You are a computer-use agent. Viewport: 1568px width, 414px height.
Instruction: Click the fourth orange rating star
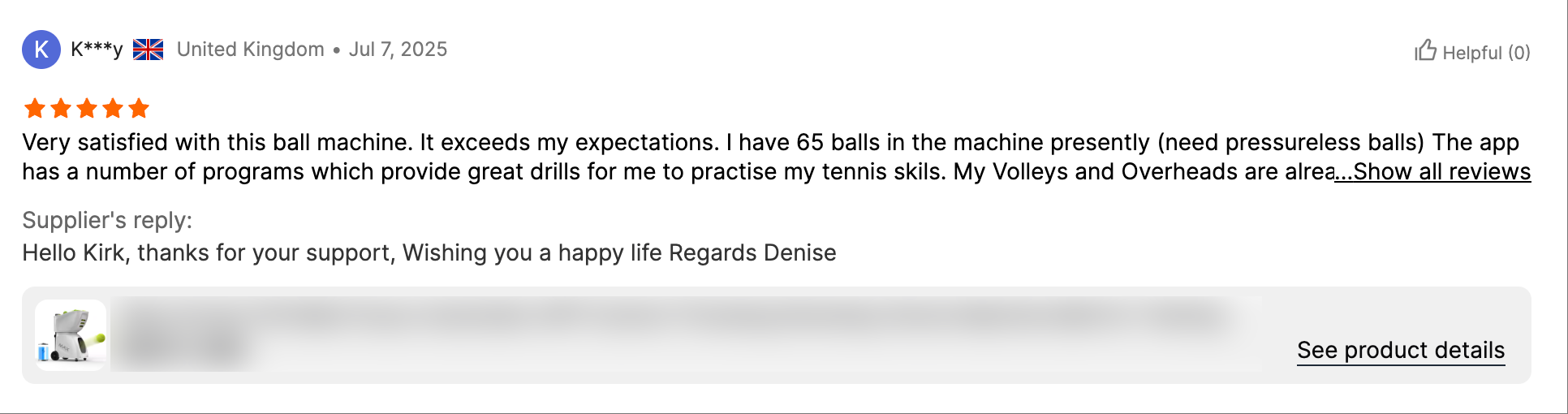[x=113, y=108]
